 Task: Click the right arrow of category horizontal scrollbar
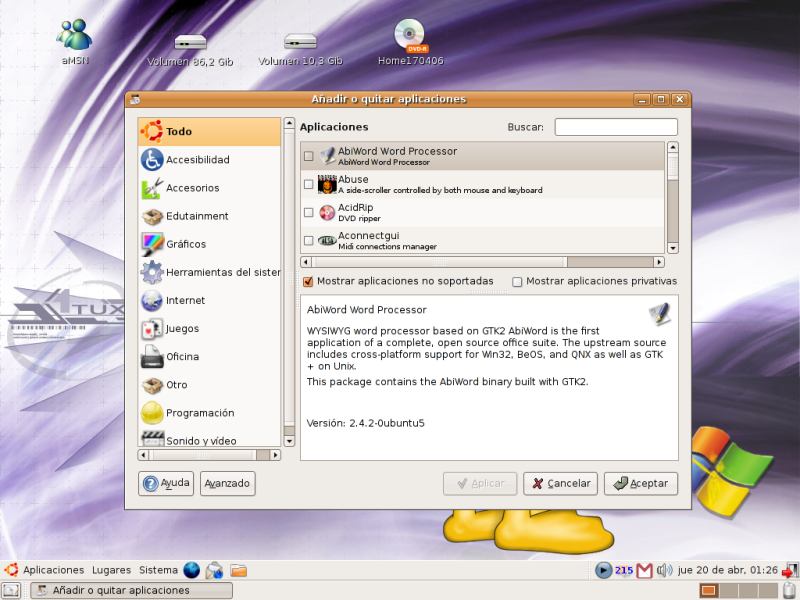276,455
